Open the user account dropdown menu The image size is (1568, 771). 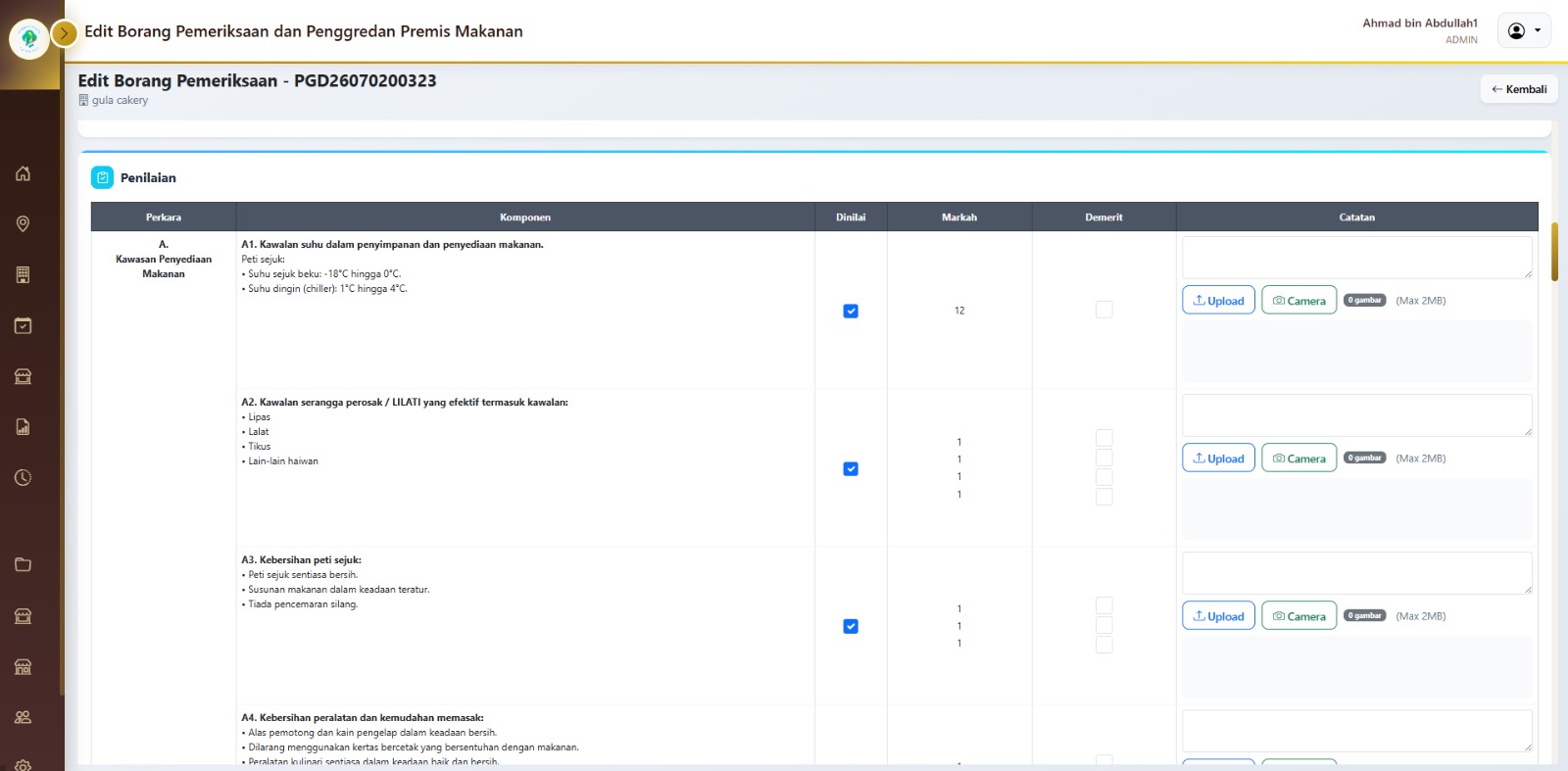(1524, 30)
